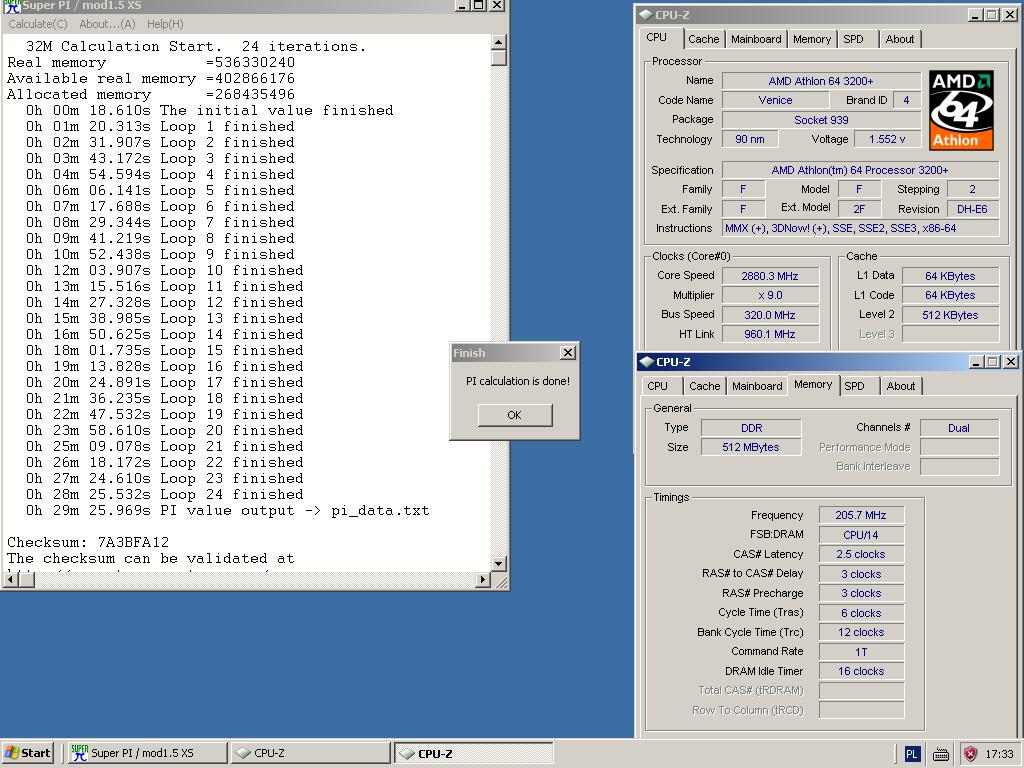Minimize the top CPU-Z window
The image size is (1024, 768).
click(x=976, y=14)
